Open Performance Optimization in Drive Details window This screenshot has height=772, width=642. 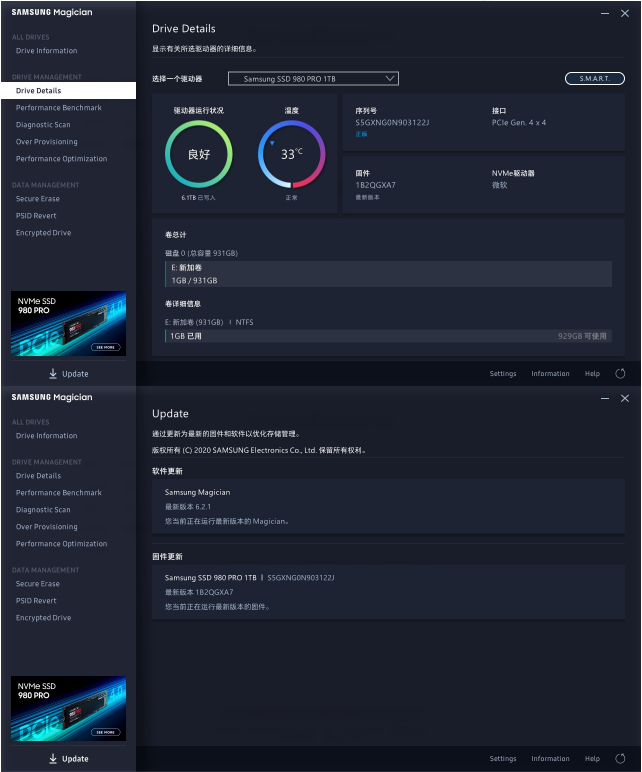coord(61,159)
